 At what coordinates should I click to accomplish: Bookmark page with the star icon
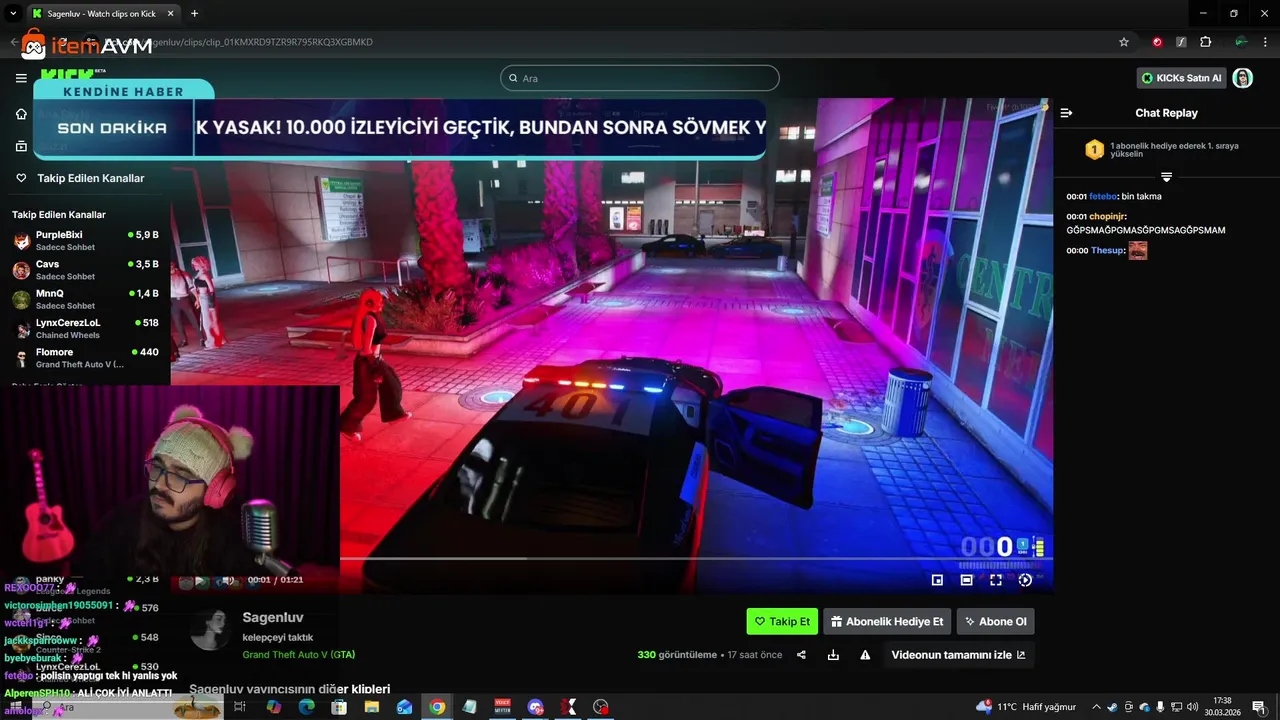click(x=1124, y=42)
